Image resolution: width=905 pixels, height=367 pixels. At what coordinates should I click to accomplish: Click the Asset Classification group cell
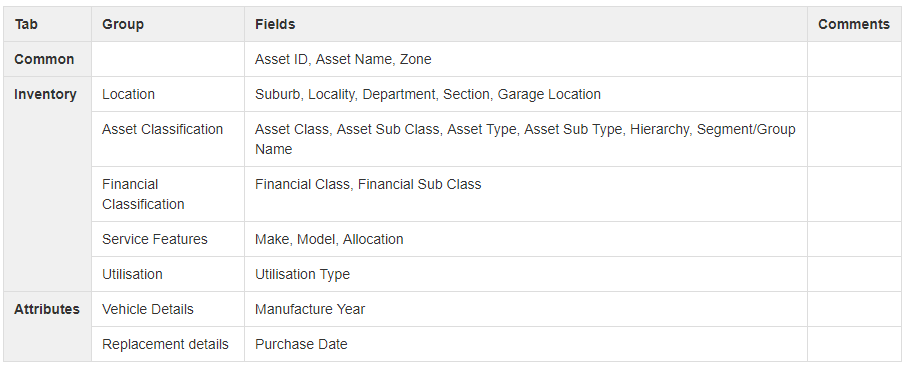pyautogui.click(x=168, y=139)
